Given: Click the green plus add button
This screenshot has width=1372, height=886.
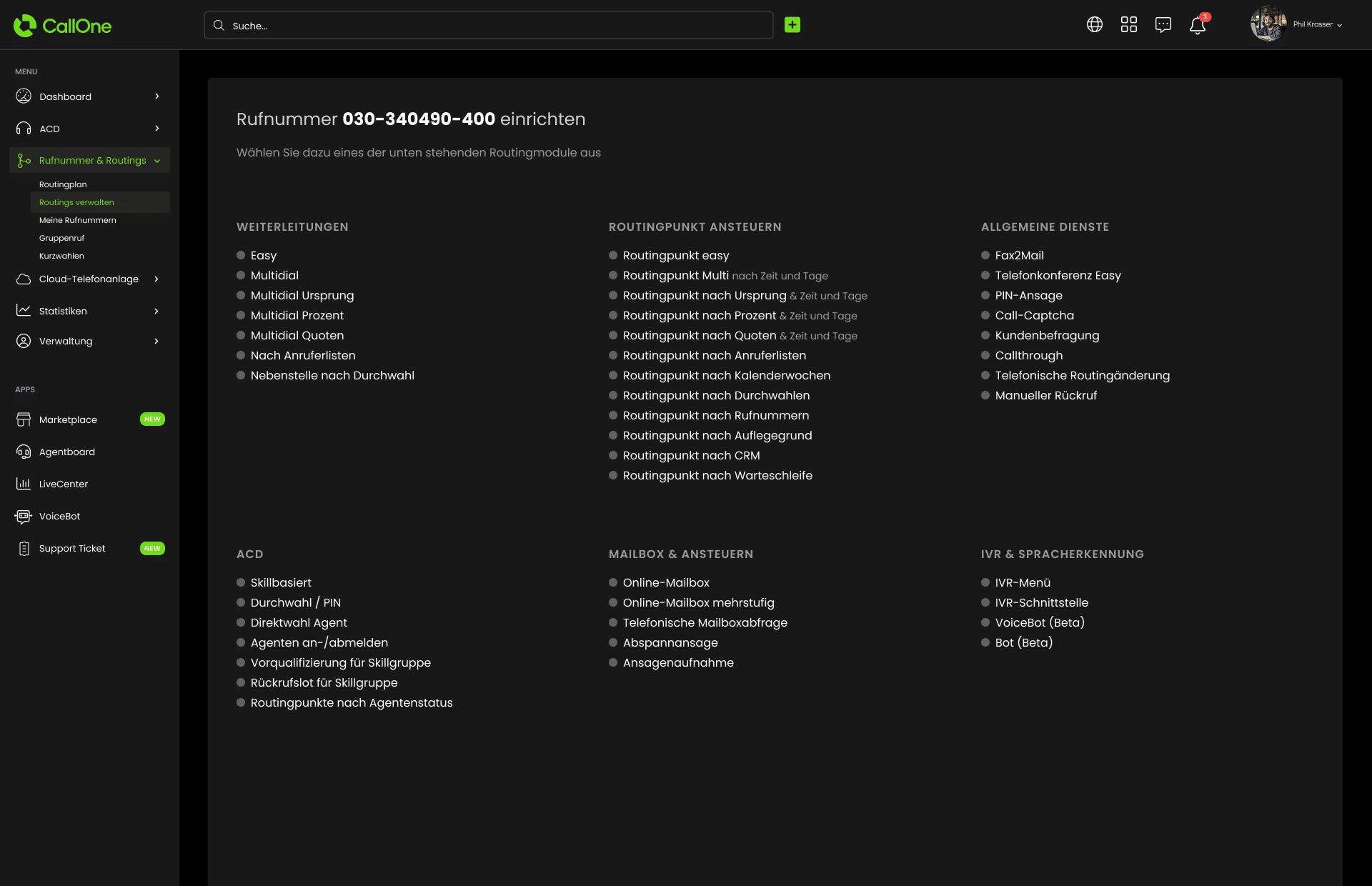Looking at the screenshot, I should pyautogui.click(x=792, y=25).
